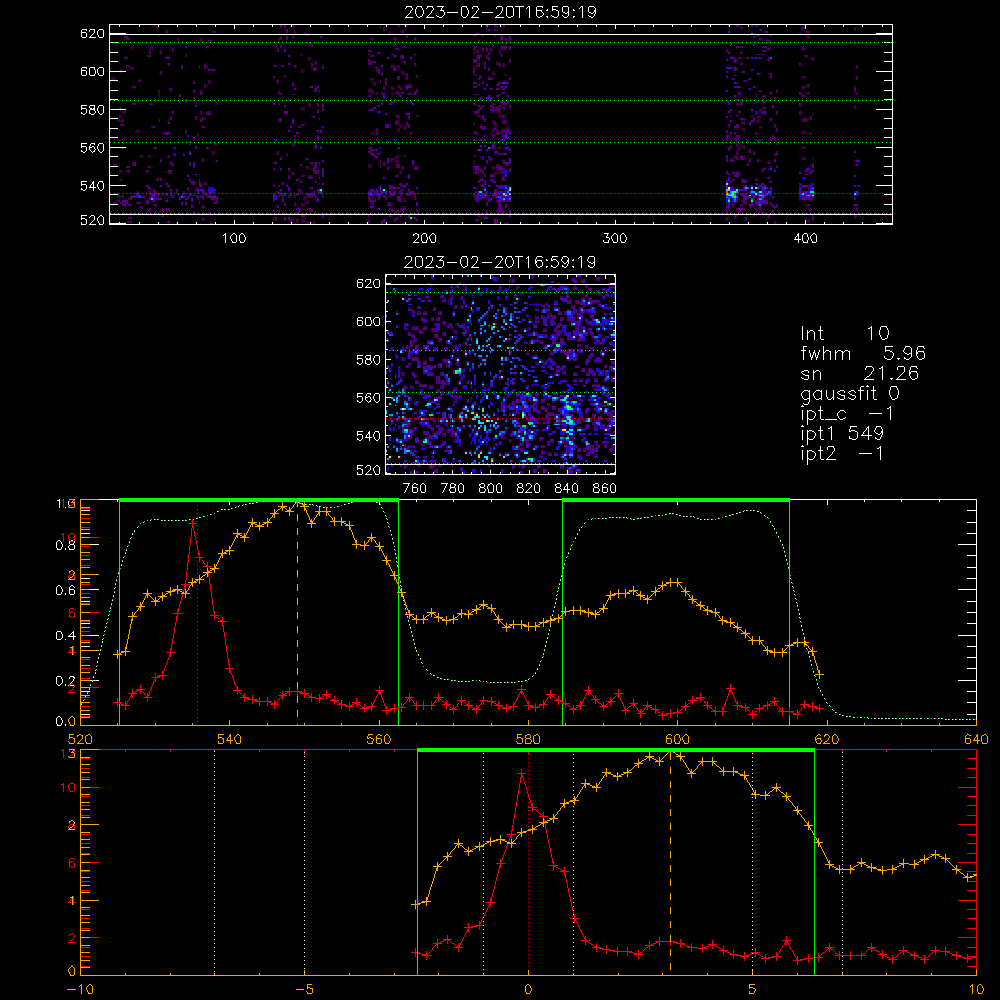The image size is (1000, 1000).
Task: Select the 'gaussfit 0' readout line
Action: click(x=849, y=393)
